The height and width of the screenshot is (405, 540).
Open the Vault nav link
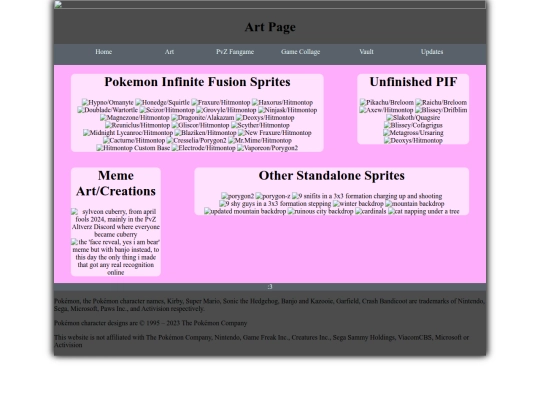point(366,52)
